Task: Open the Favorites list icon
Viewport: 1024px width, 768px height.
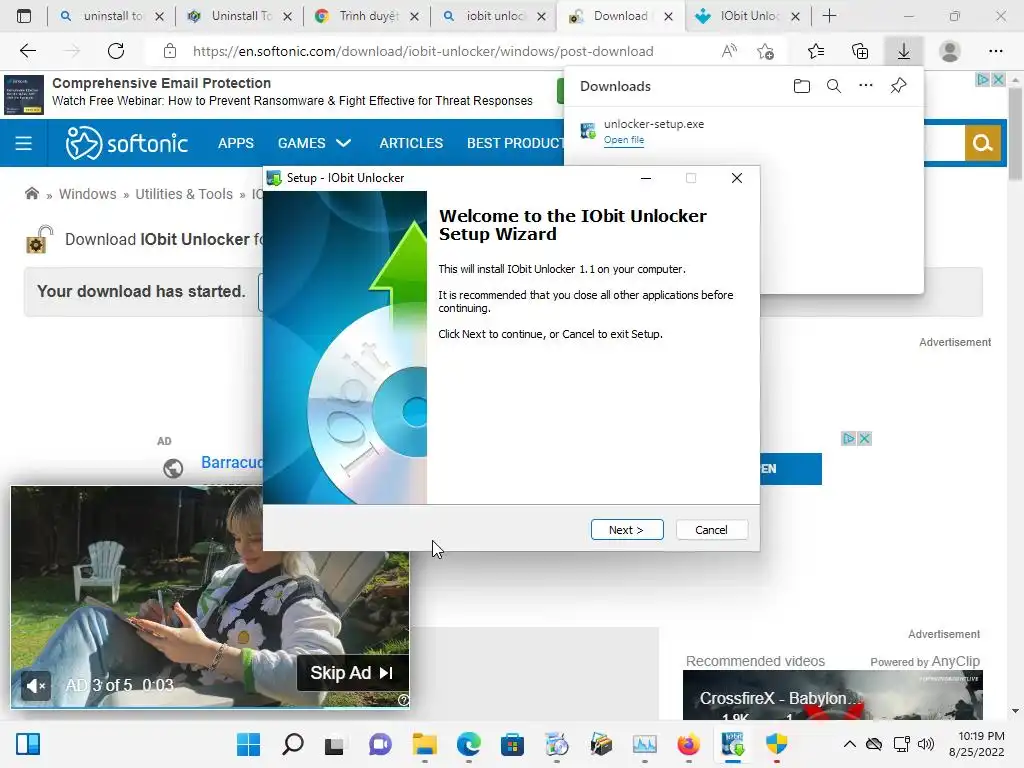Action: click(816, 51)
